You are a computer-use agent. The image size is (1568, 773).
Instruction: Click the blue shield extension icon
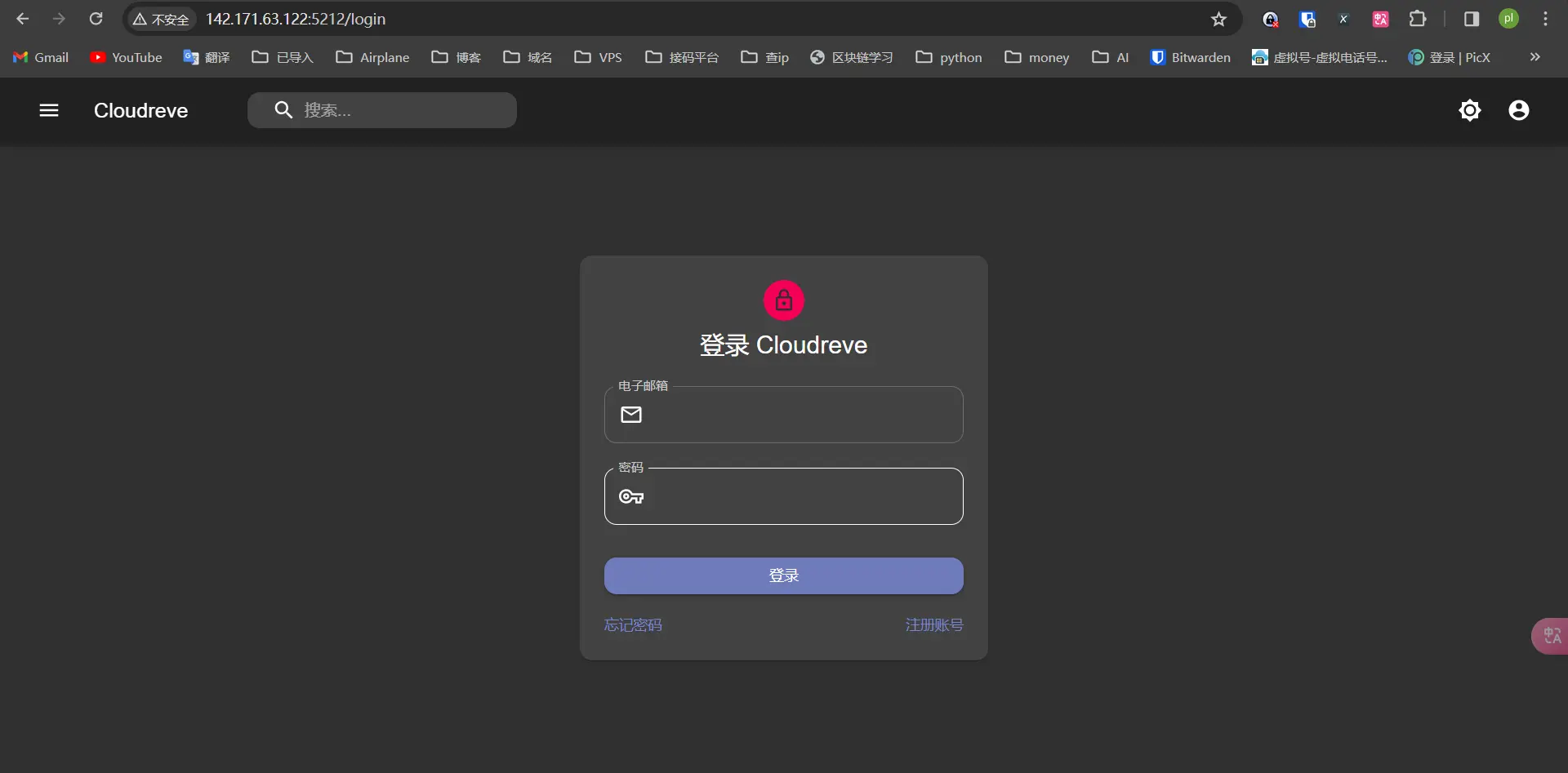(1307, 19)
